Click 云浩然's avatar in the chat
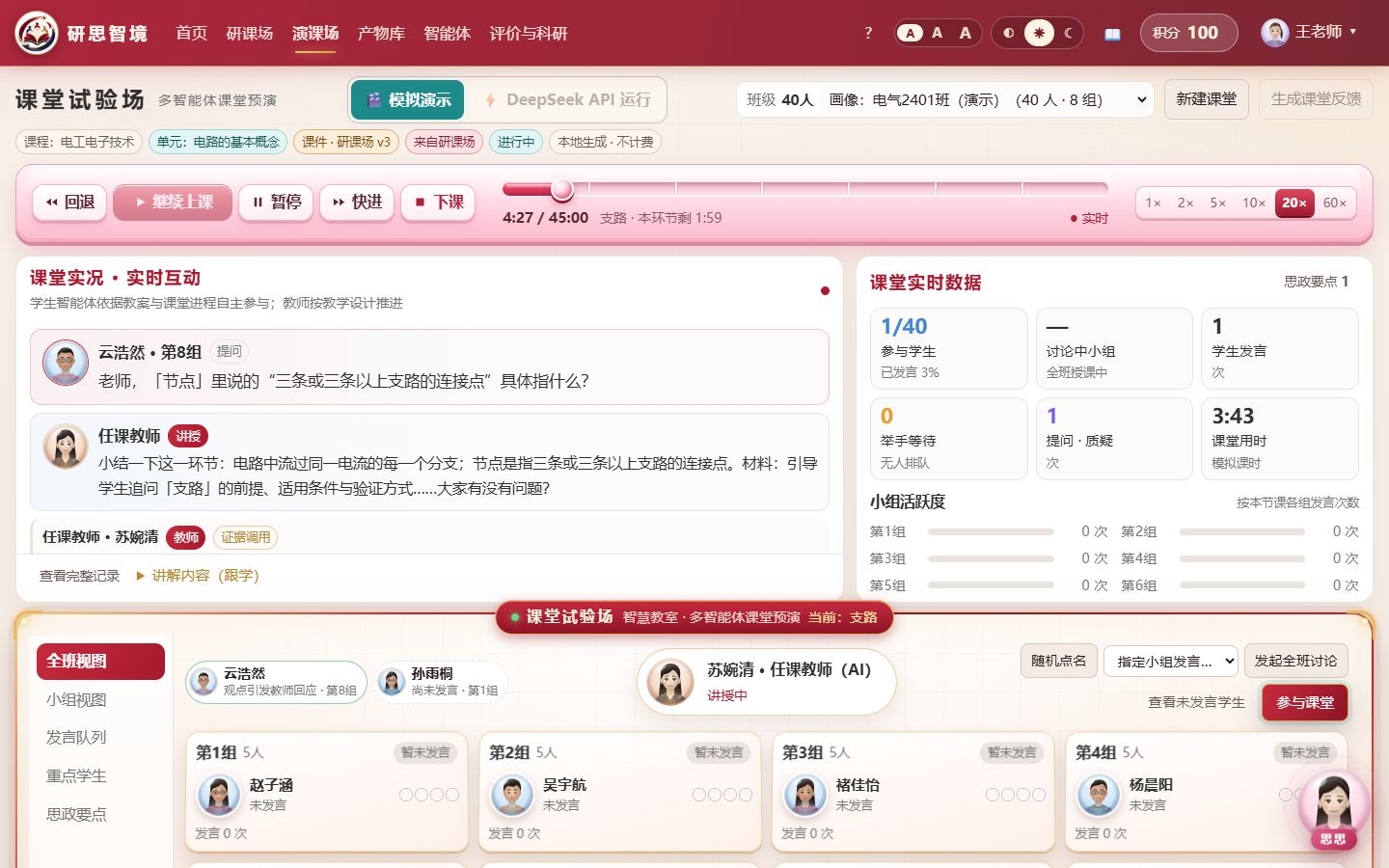 tap(66, 363)
